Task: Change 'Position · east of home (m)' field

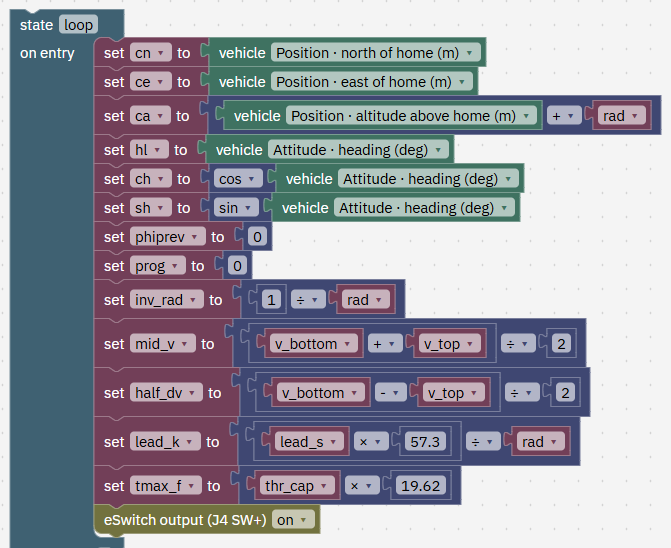Action: (x=372, y=82)
